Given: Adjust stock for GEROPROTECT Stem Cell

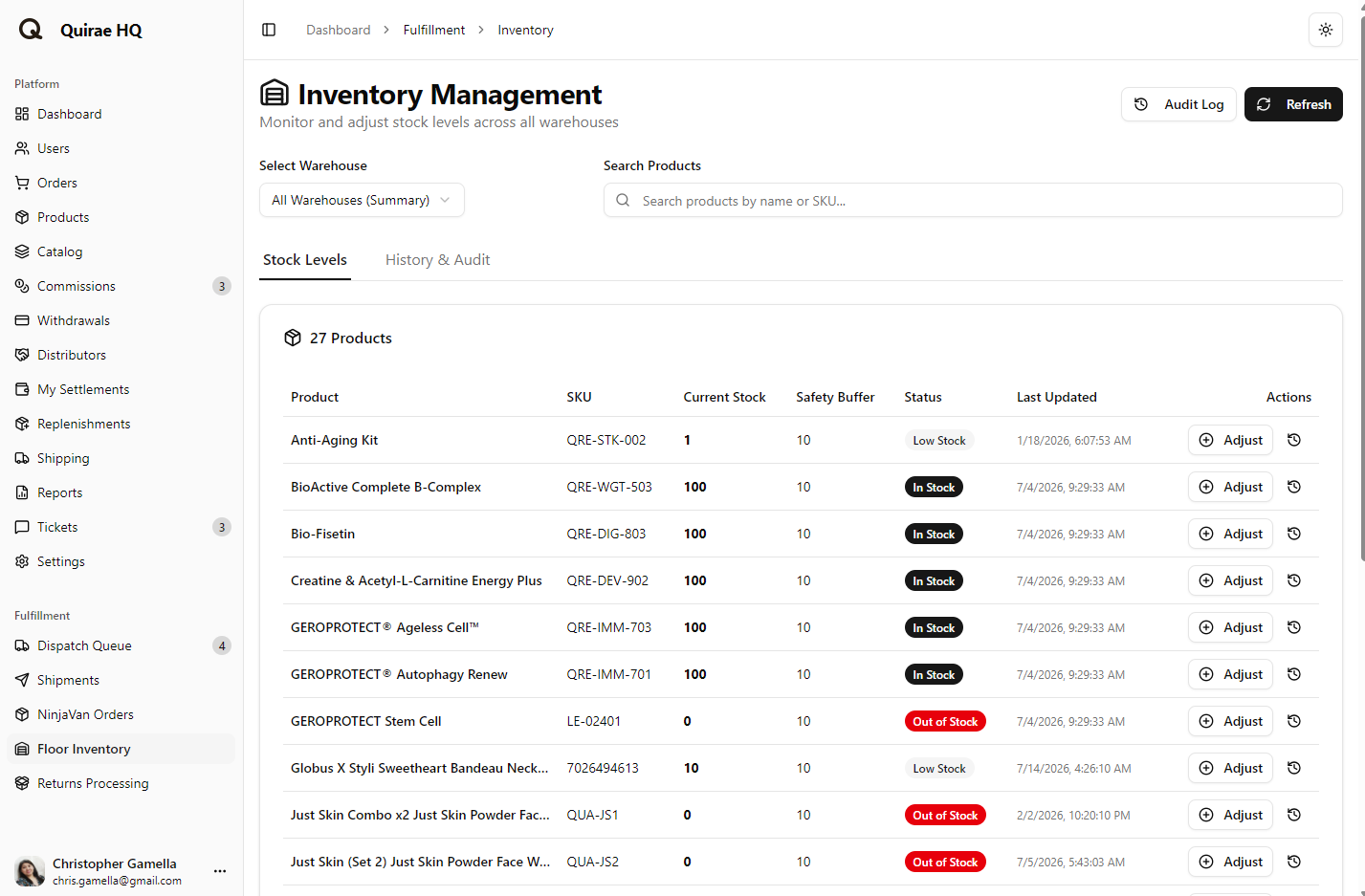Looking at the screenshot, I should tap(1230, 721).
